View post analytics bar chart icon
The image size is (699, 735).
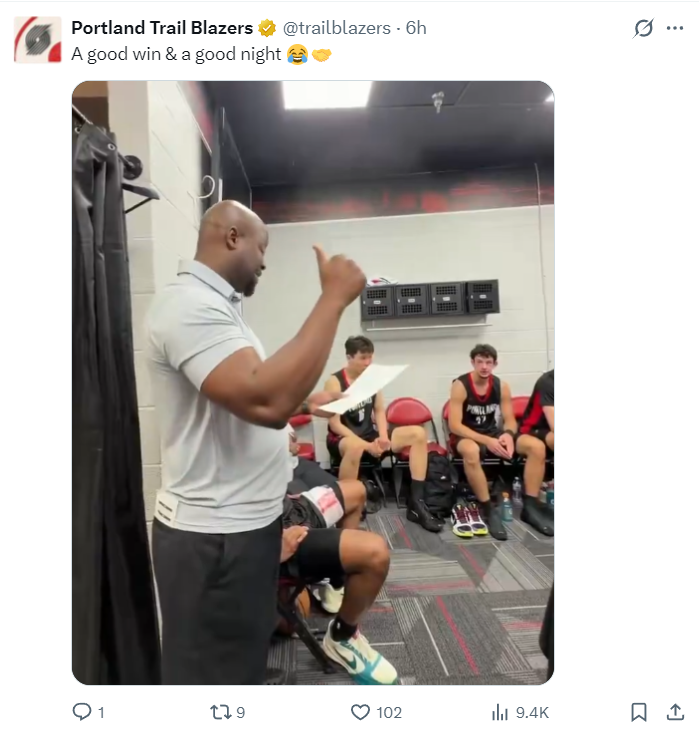(500, 712)
